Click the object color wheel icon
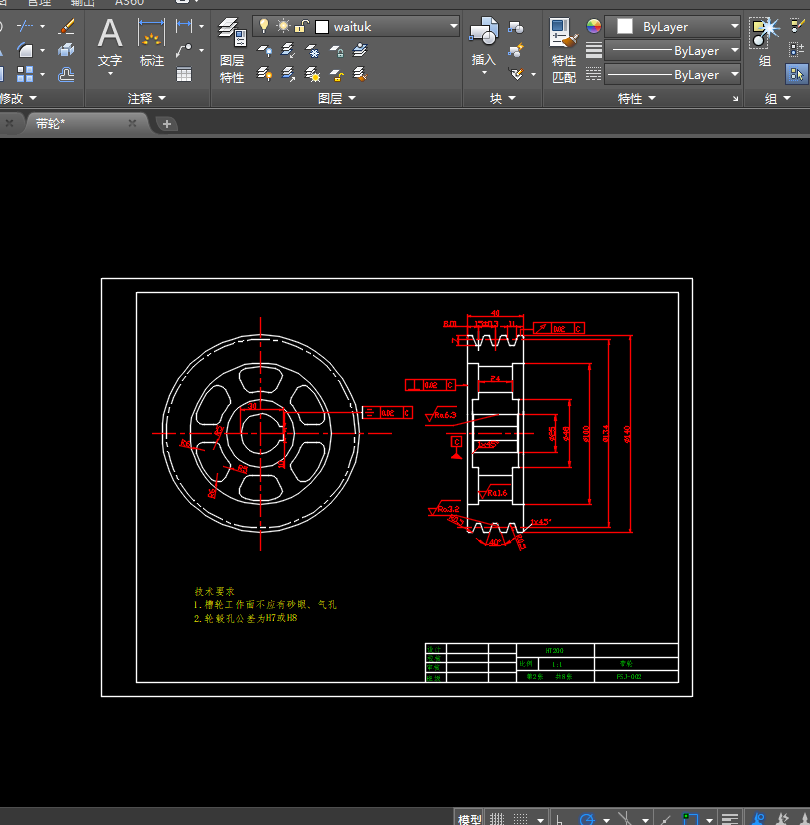Viewport: 810px width, 825px height. coord(594,26)
